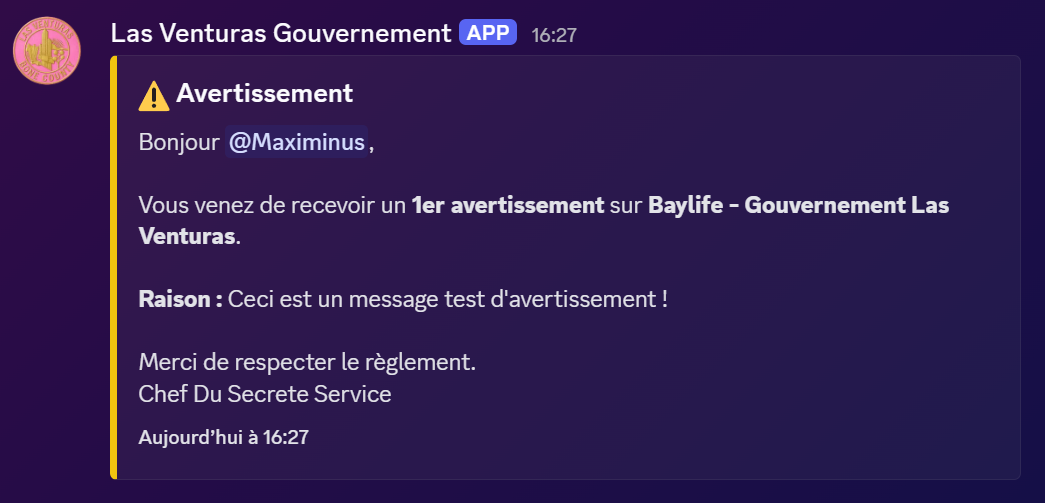Viewport: 1045px width, 503px height.
Task: Click the "Vous venez de recevoir un" text
Action: 272,206
